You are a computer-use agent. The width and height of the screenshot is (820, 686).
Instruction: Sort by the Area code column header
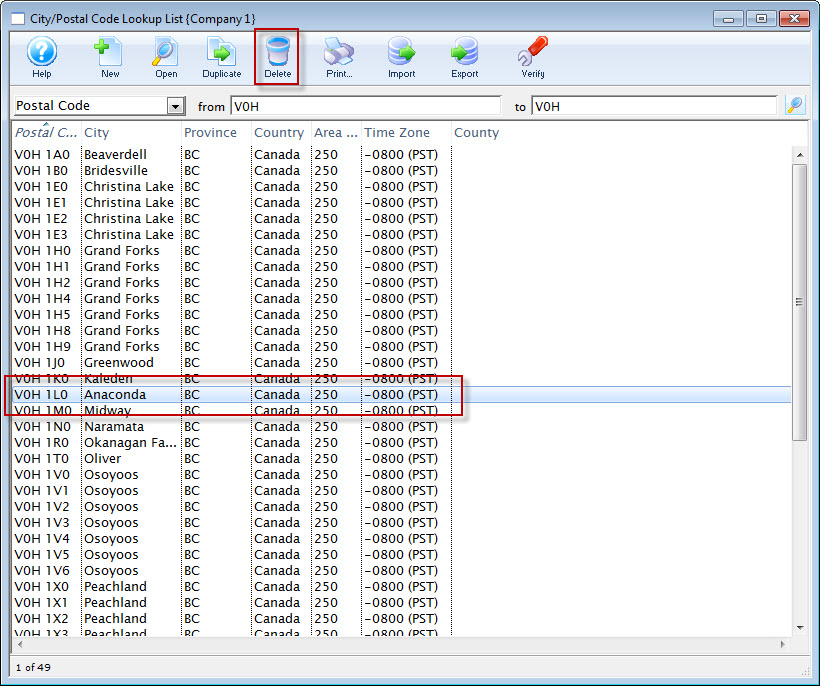click(x=336, y=132)
